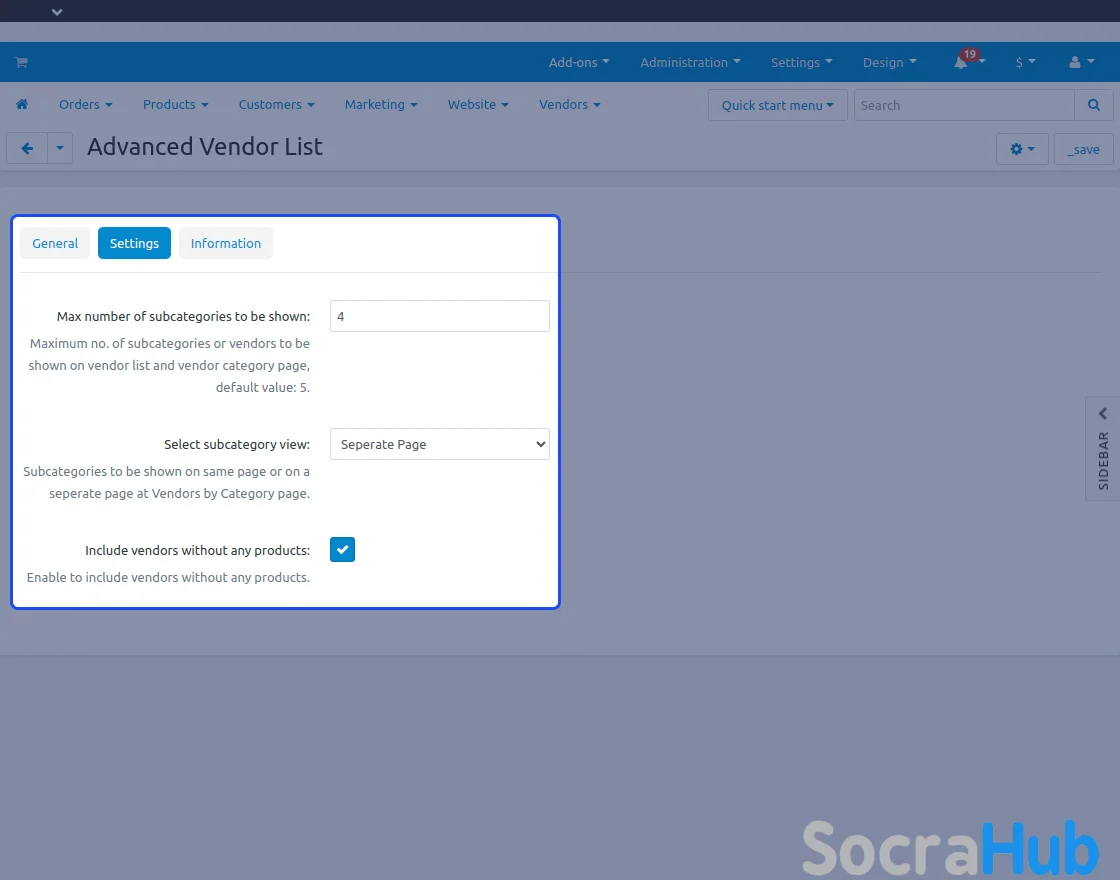The height and width of the screenshot is (880, 1120).
Task: Click the back arrow button
Action: tap(27, 149)
